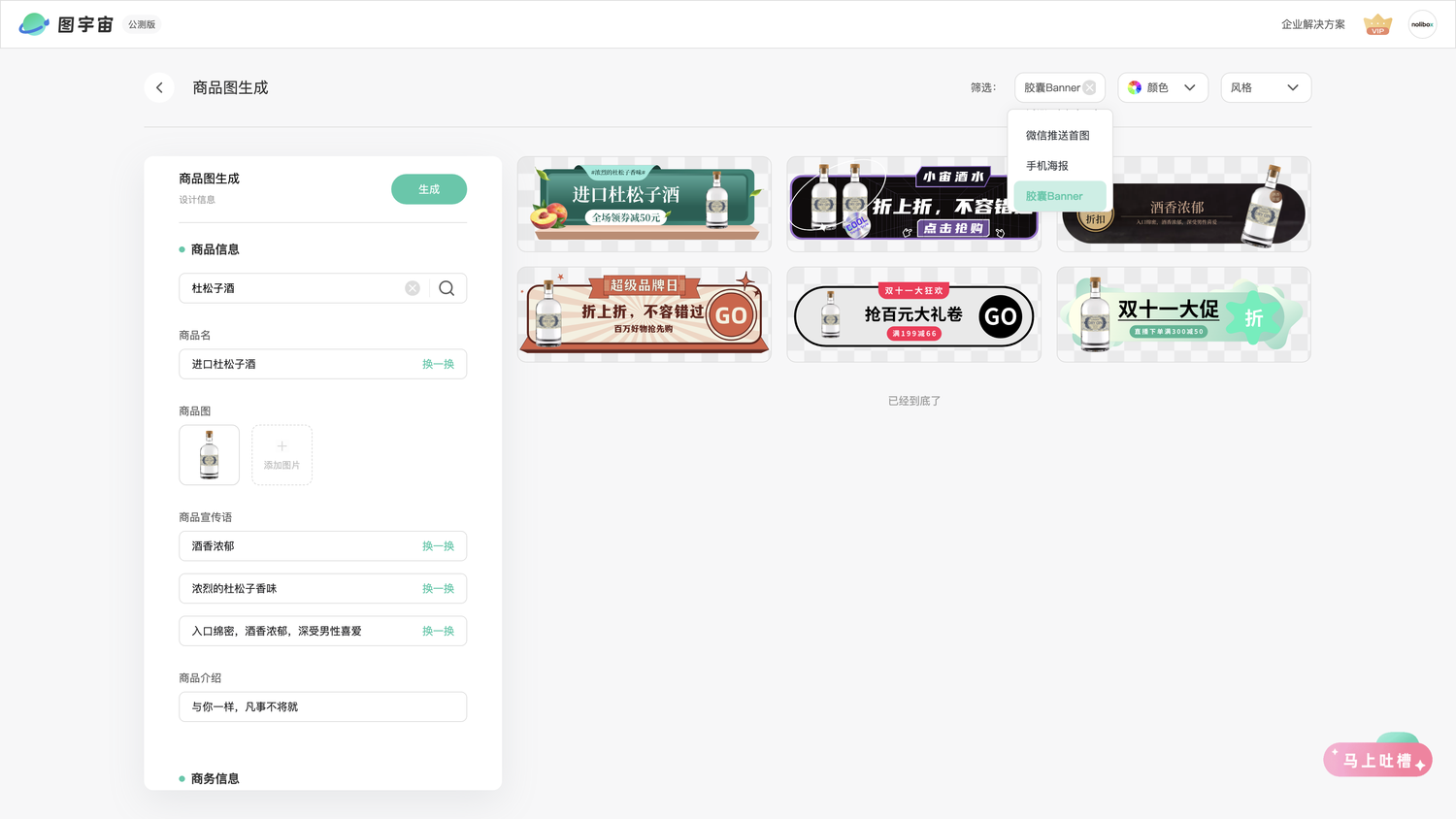Click 换一换 next to 入口绵密 slogan

click(438, 631)
